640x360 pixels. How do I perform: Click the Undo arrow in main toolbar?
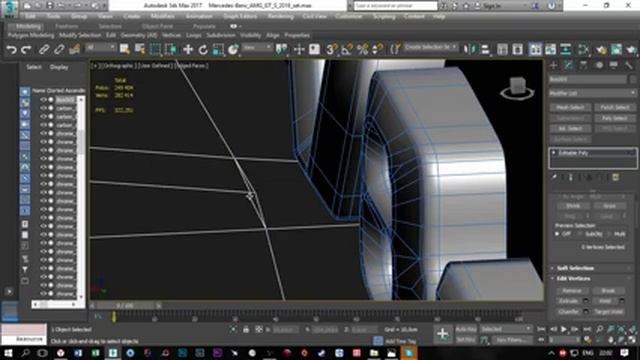11,50
